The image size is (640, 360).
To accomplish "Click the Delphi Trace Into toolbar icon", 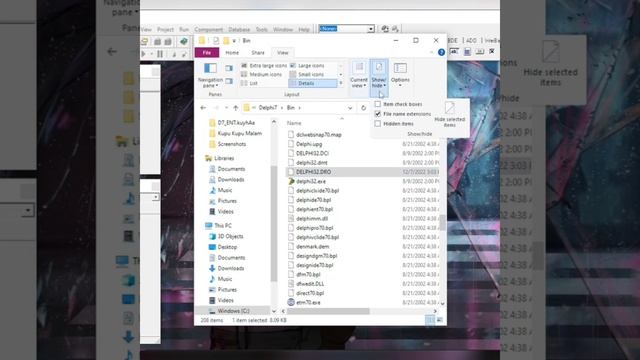I will pos(174,54).
